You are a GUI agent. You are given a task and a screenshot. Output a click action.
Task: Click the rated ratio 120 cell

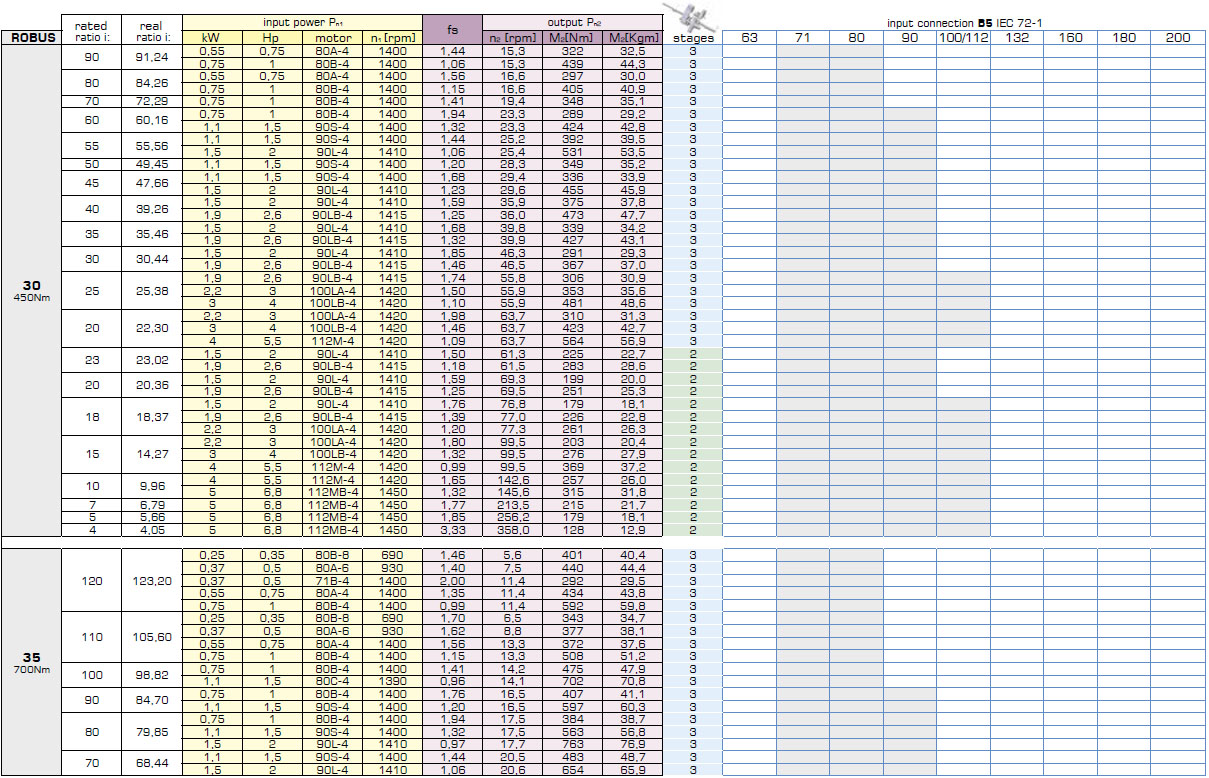pyautogui.click(x=91, y=580)
